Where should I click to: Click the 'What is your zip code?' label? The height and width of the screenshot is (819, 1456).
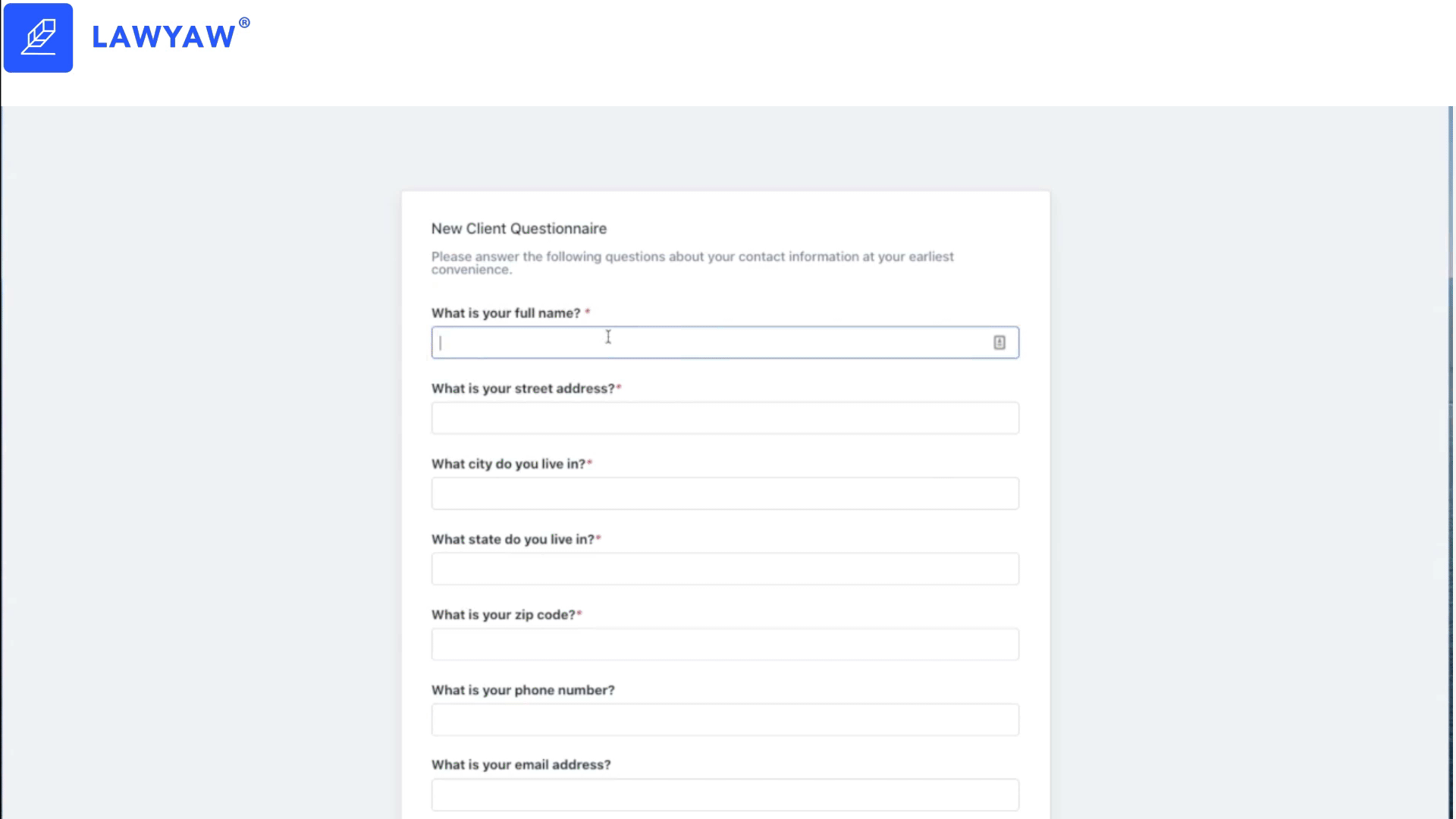coord(504,615)
